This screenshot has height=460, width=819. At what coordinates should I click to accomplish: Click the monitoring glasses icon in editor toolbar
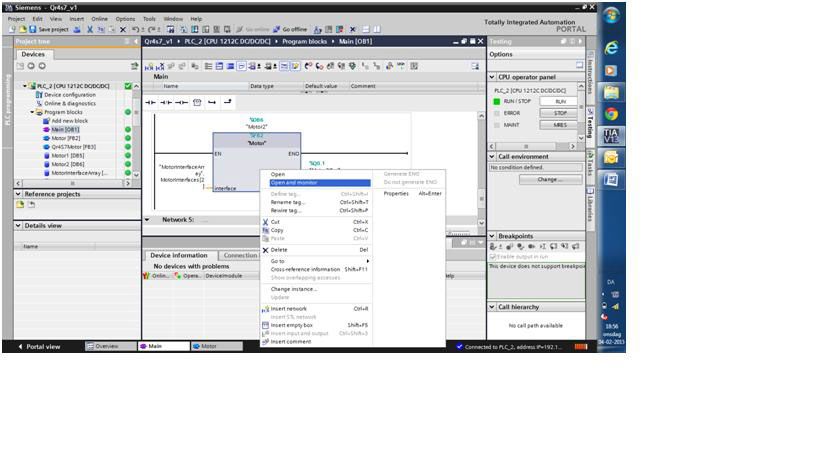(401, 66)
